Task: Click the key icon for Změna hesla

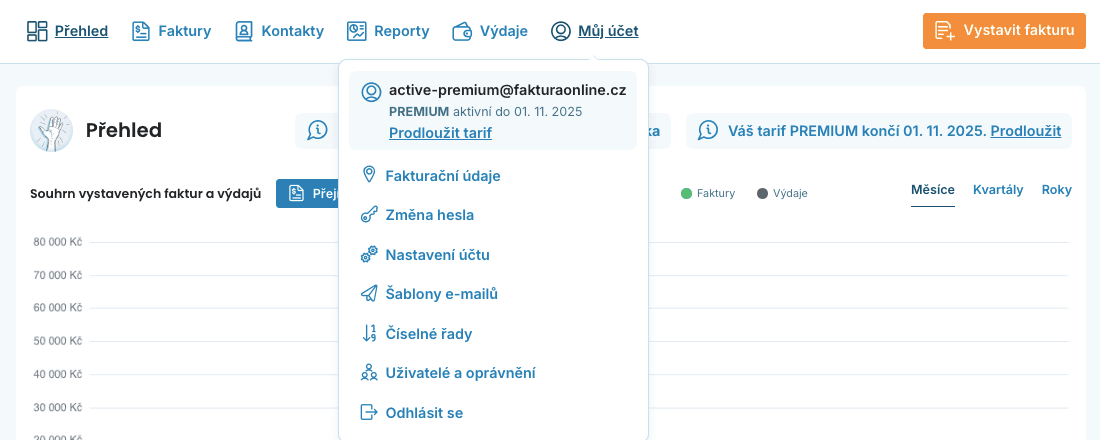Action: pos(369,215)
